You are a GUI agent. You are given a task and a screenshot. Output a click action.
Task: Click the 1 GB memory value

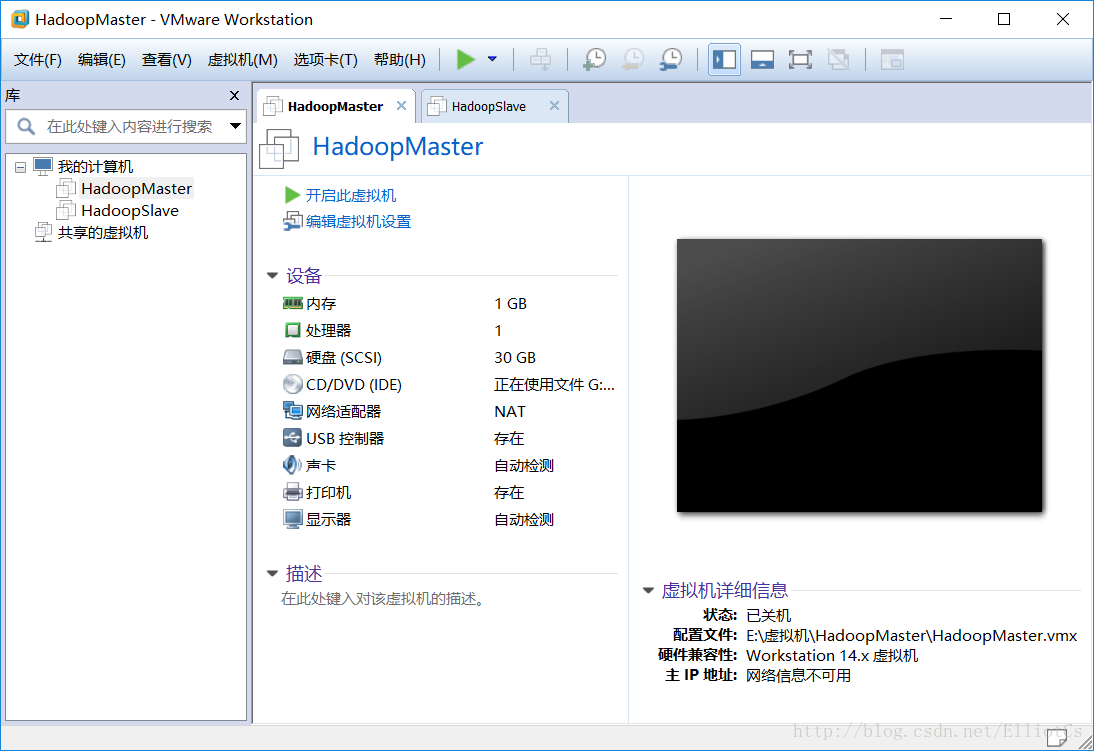[x=510, y=304]
